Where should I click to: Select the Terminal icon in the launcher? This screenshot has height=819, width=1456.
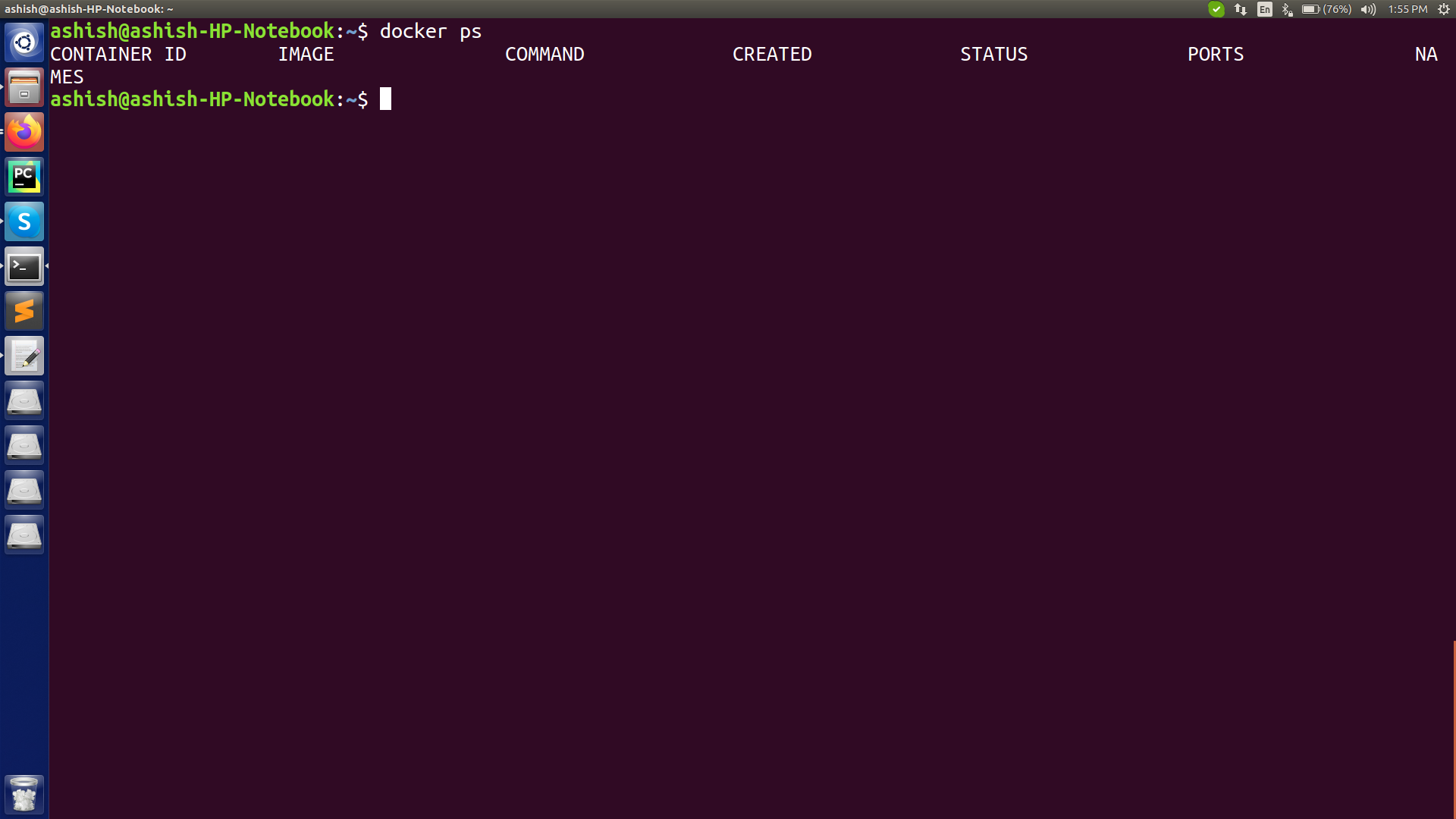point(24,266)
